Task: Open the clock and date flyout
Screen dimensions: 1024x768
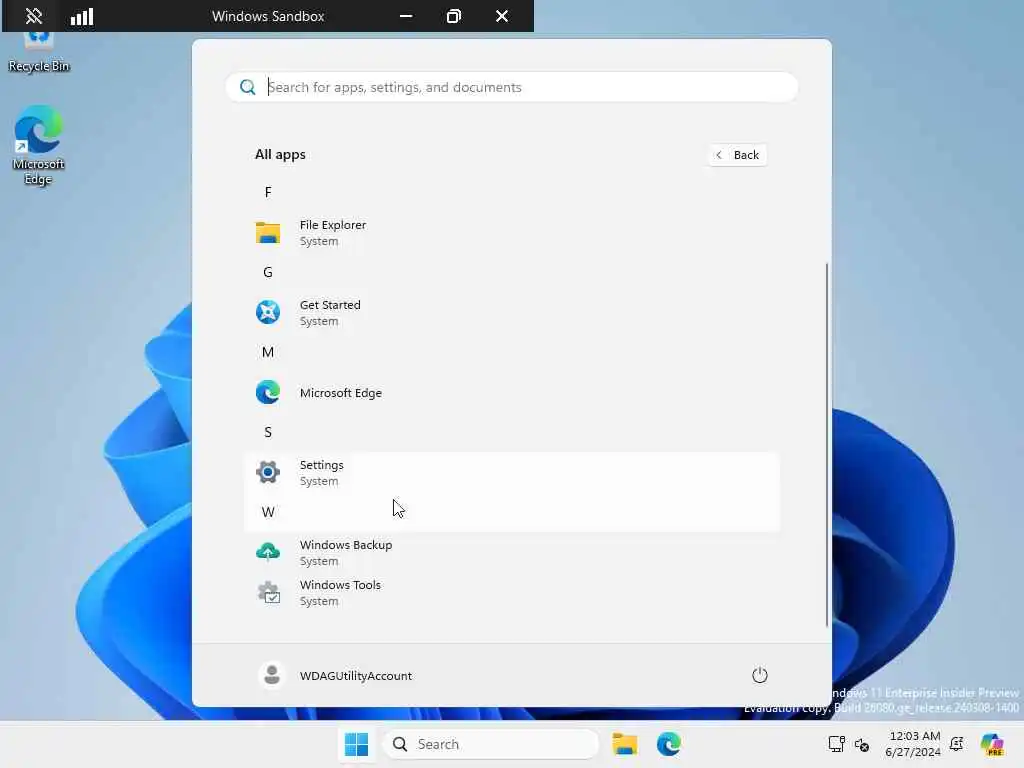Action: pyautogui.click(x=913, y=744)
